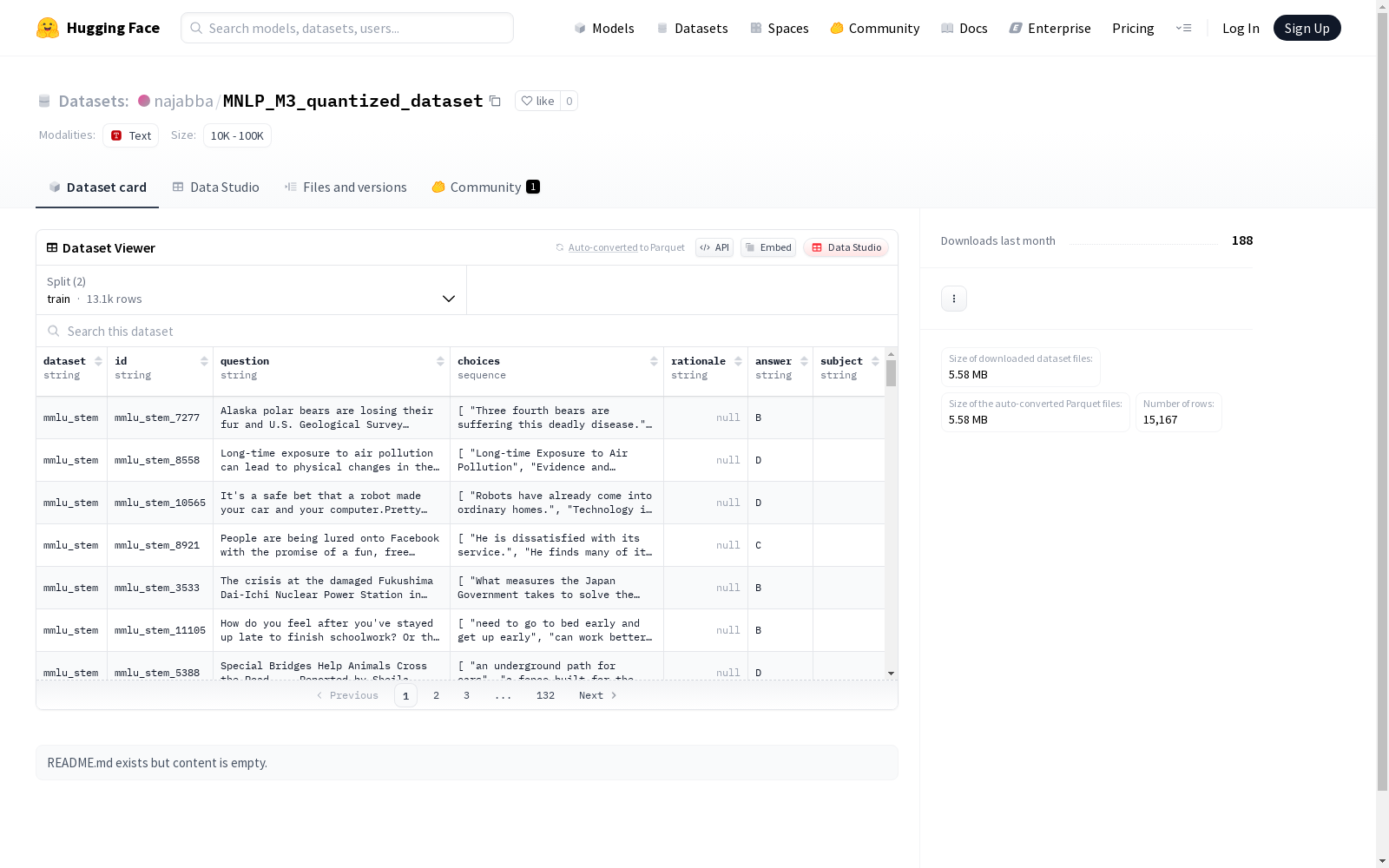Viewport: 1389px width, 868px height.
Task: Expand the Split train dropdown
Action: pyautogui.click(x=251, y=290)
